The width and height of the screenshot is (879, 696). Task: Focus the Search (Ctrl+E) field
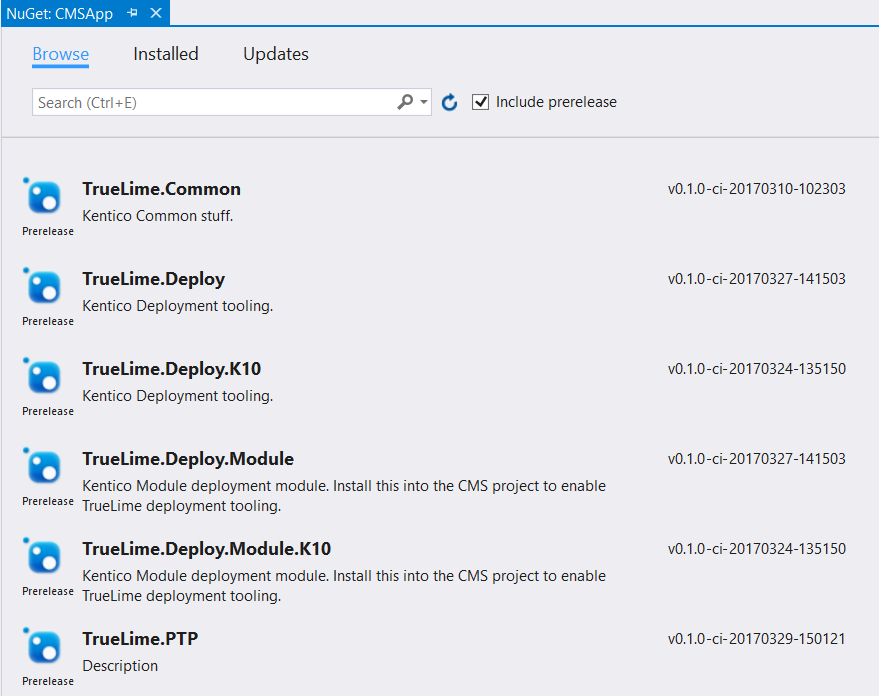232,102
